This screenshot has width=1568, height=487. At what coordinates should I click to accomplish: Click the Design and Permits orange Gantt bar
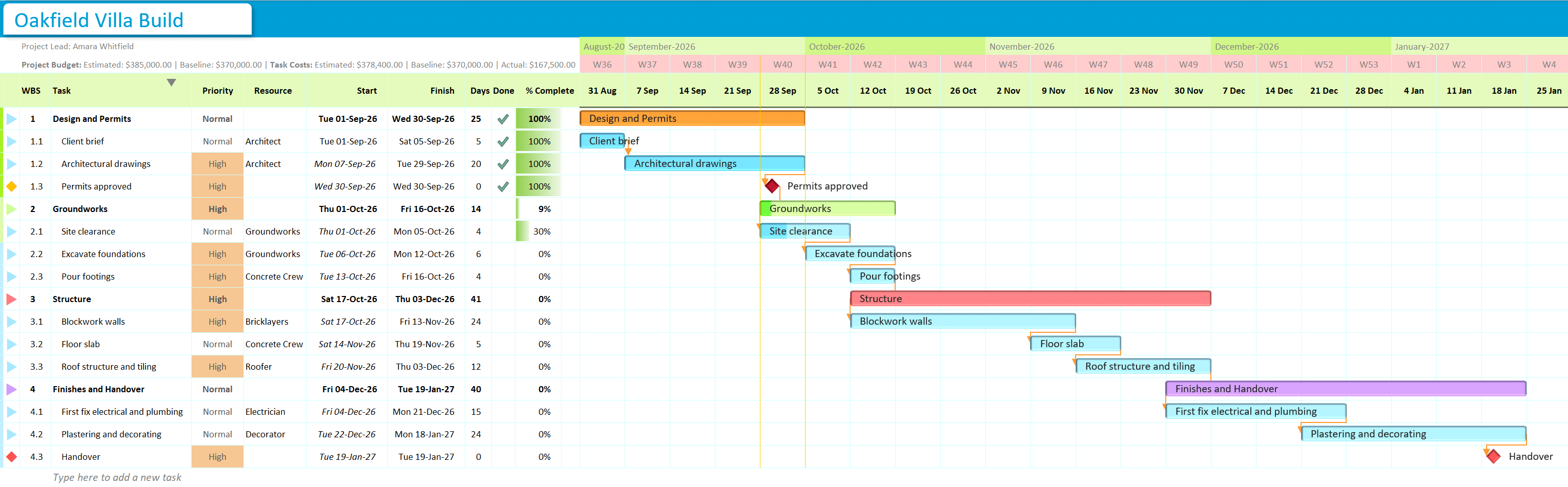(693, 118)
